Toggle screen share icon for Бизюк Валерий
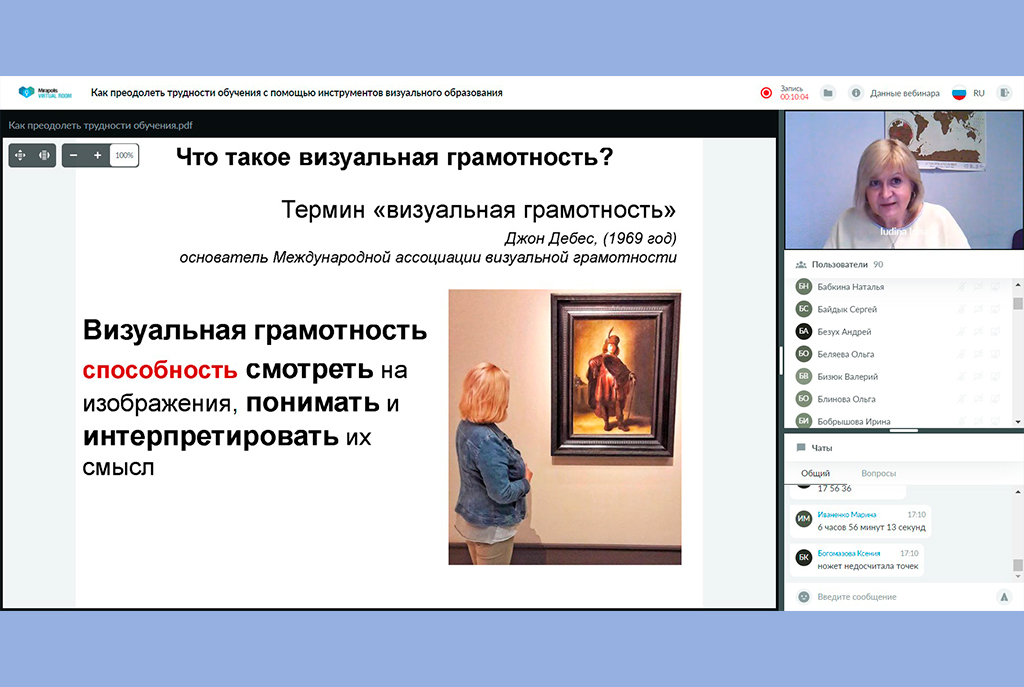The width and height of the screenshot is (1024, 687). coord(995,377)
